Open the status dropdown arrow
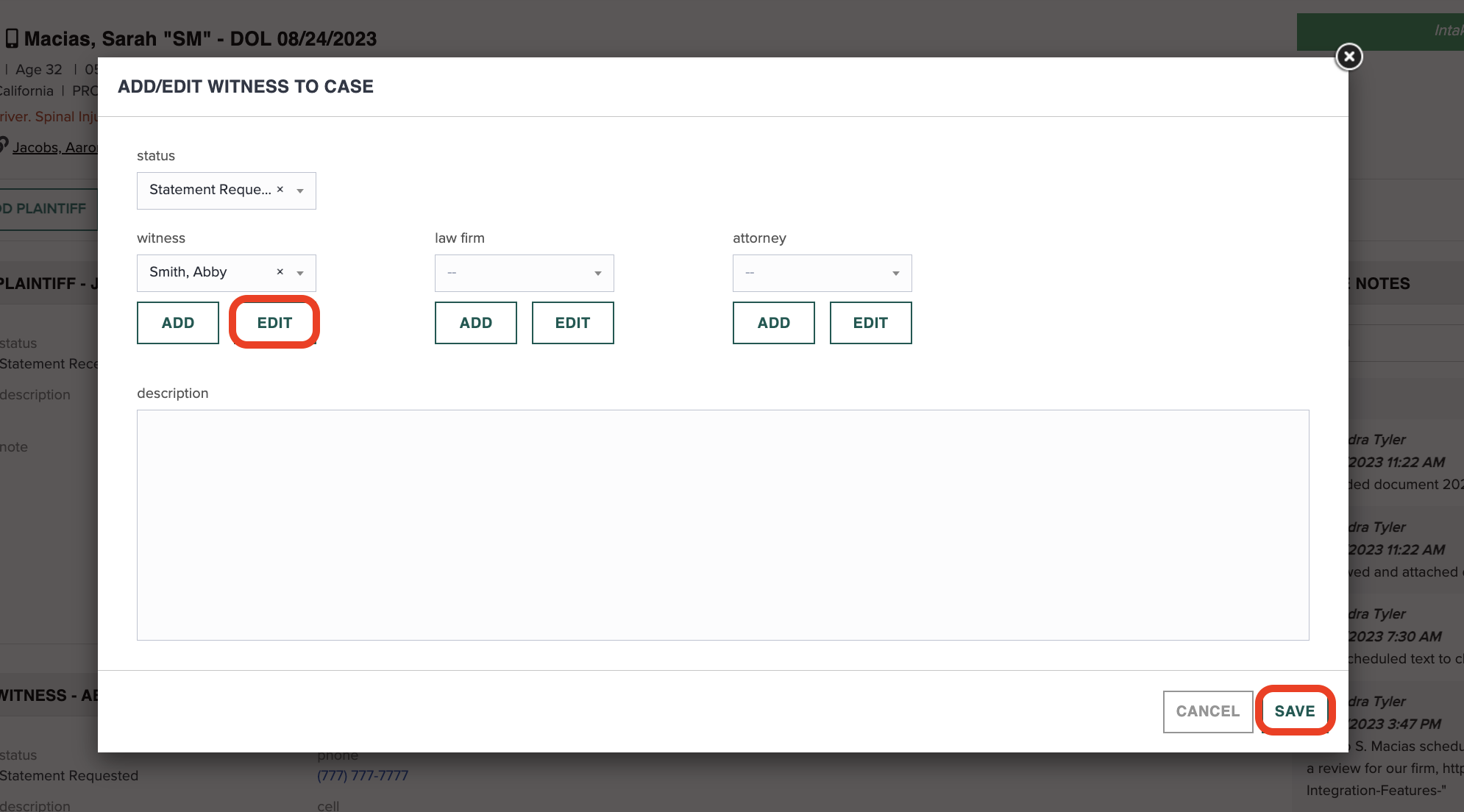The image size is (1464, 812). 300,191
